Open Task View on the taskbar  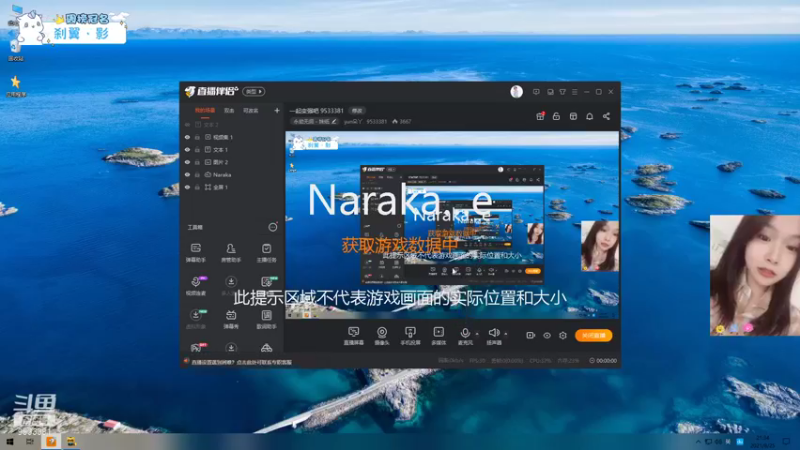[x=30, y=442]
